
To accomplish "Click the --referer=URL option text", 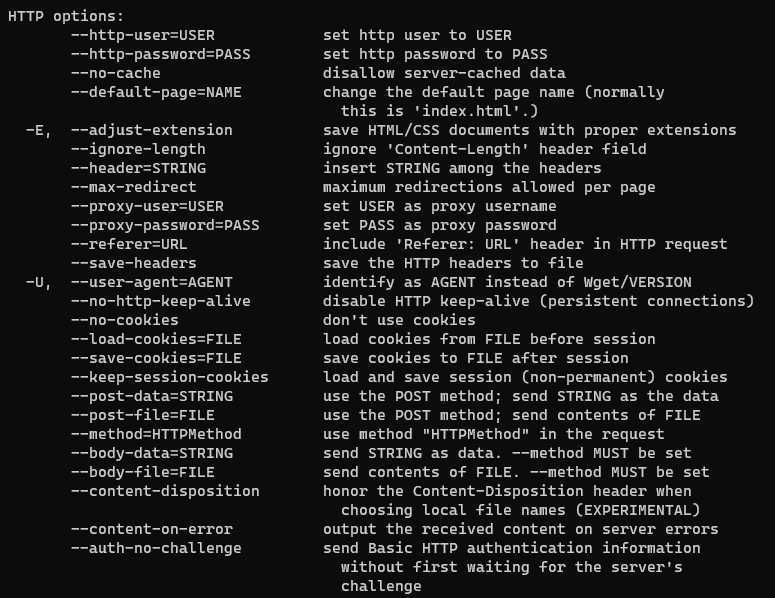I will 129,244.
